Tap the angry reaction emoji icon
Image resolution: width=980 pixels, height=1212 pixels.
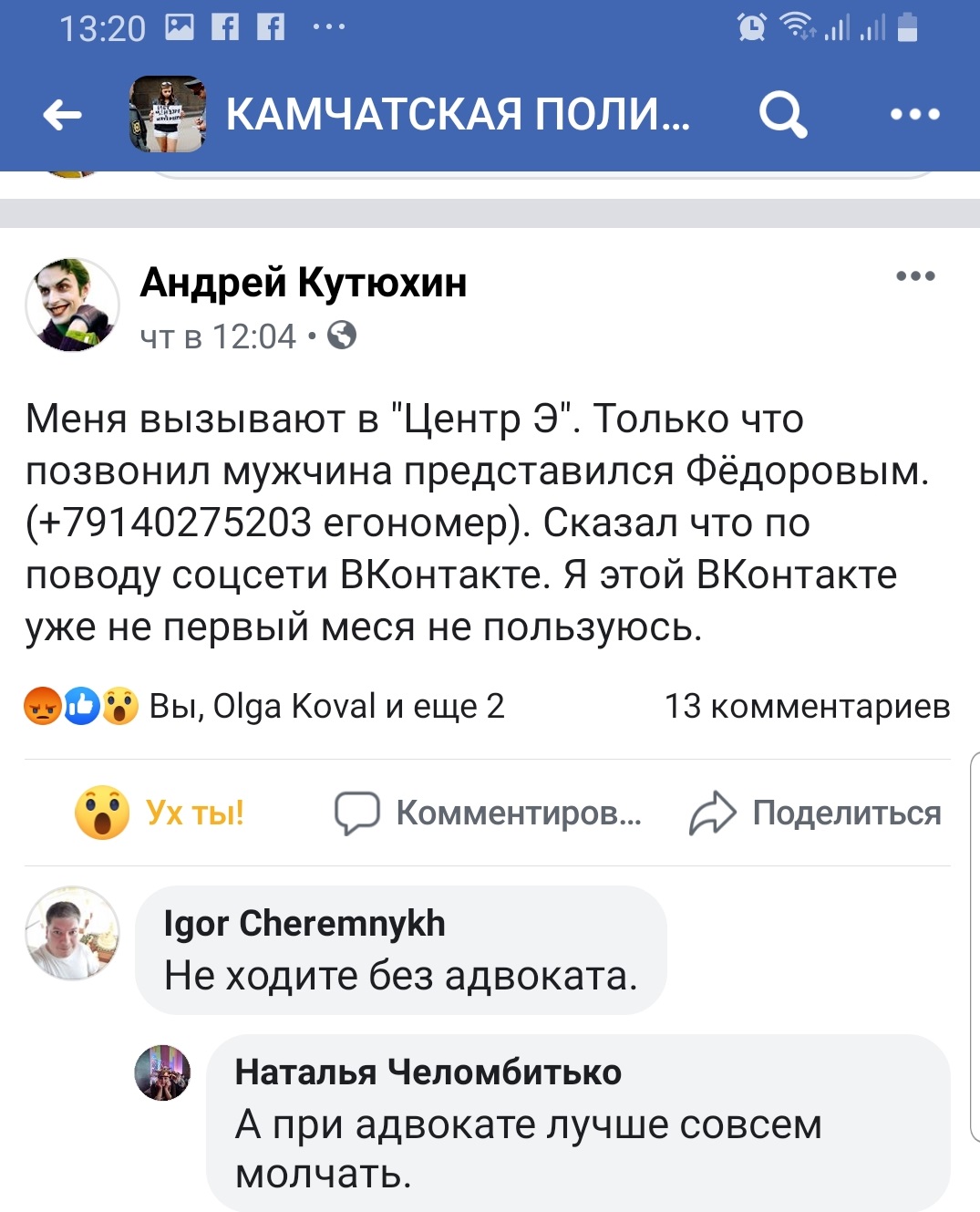(42, 706)
